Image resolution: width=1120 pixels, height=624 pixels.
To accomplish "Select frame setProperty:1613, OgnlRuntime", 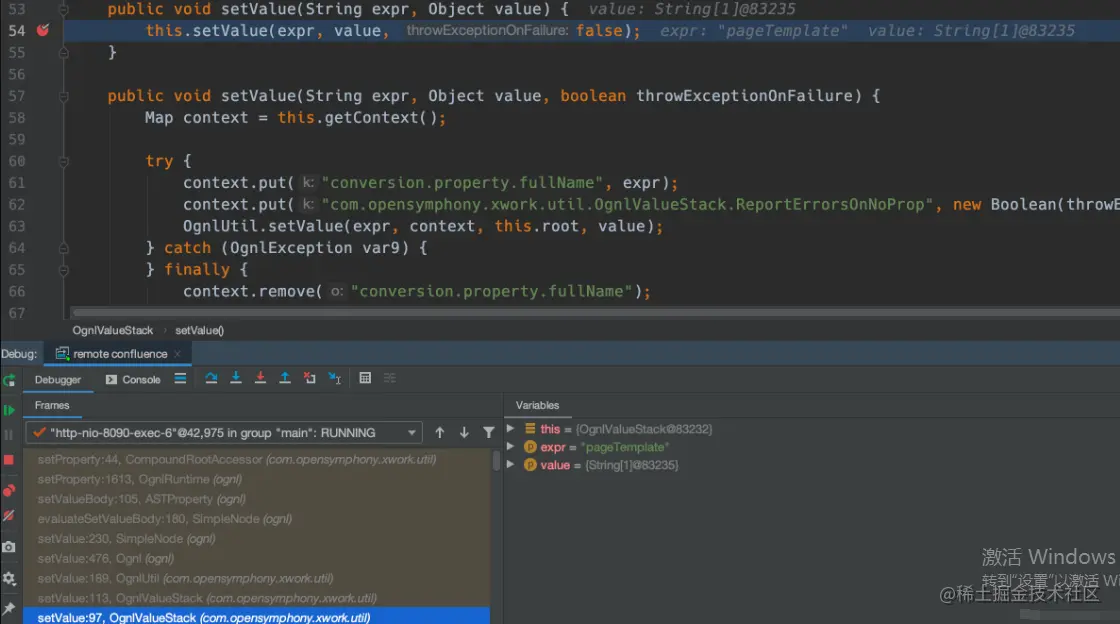I will (x=257, y=479).
